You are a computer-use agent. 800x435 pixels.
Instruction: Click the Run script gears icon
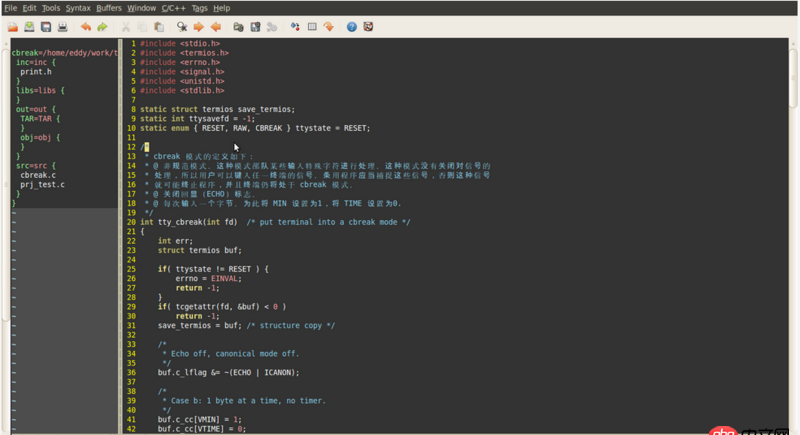[x=271, y=27]
